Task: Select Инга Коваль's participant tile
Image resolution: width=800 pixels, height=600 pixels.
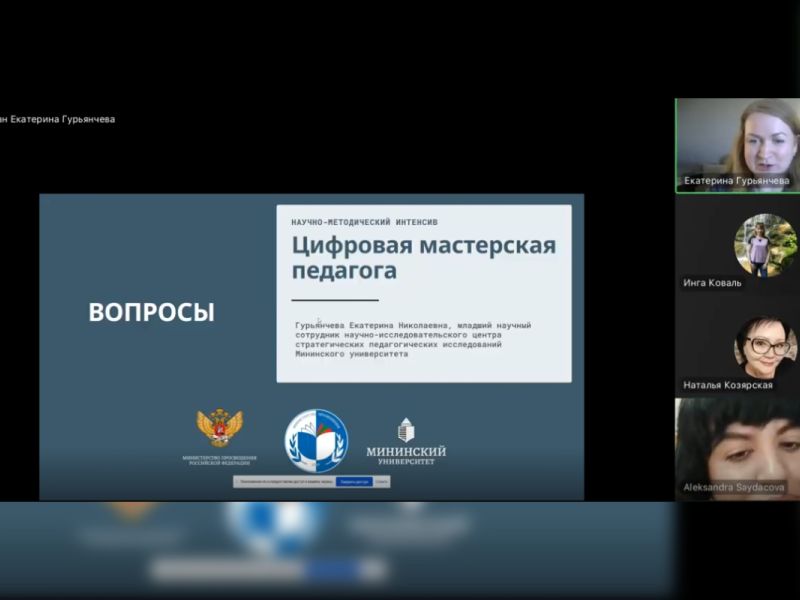Action: pyautogui.click(x=738, y=247)
